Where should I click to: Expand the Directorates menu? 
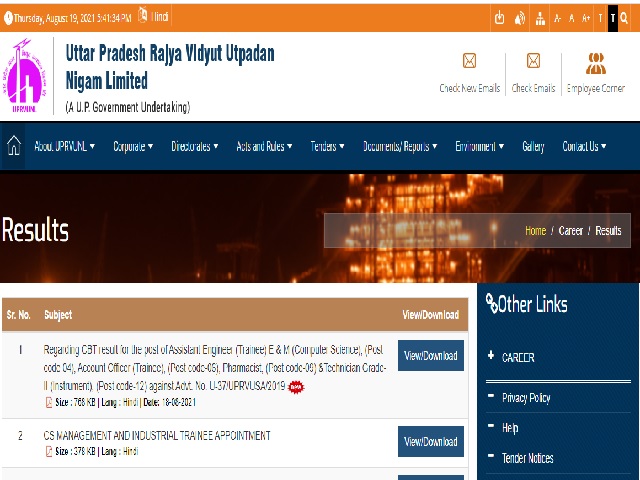tap(195, 146)
